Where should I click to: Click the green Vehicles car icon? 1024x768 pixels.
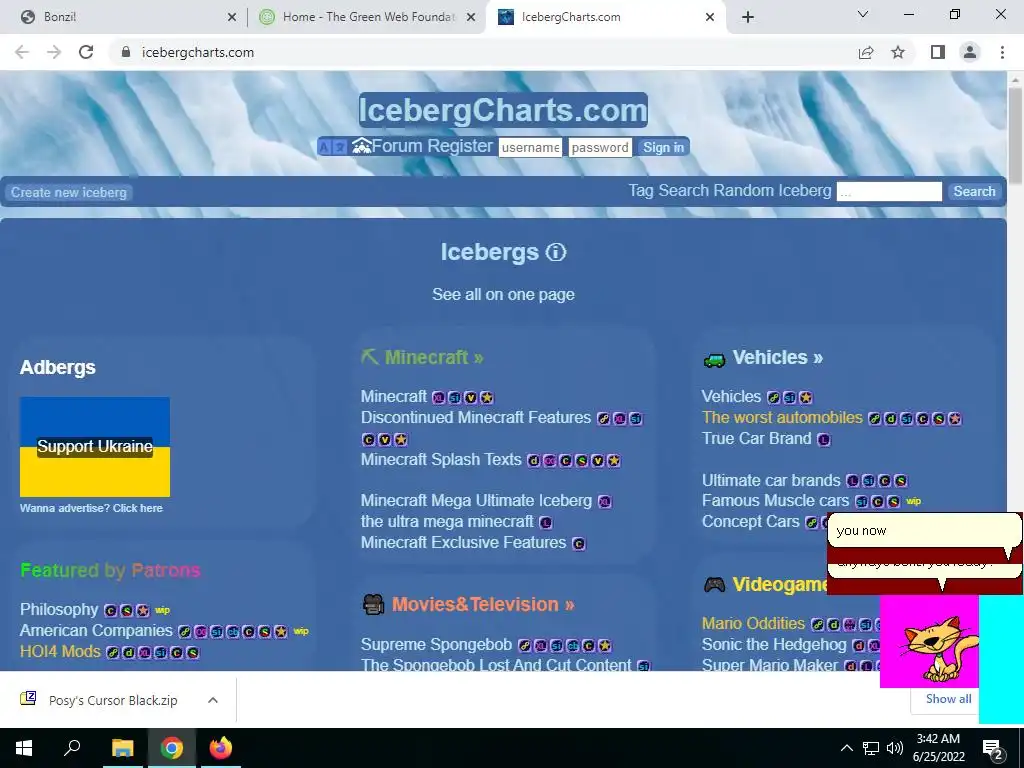pyautogui.click(x=714, y=359)
